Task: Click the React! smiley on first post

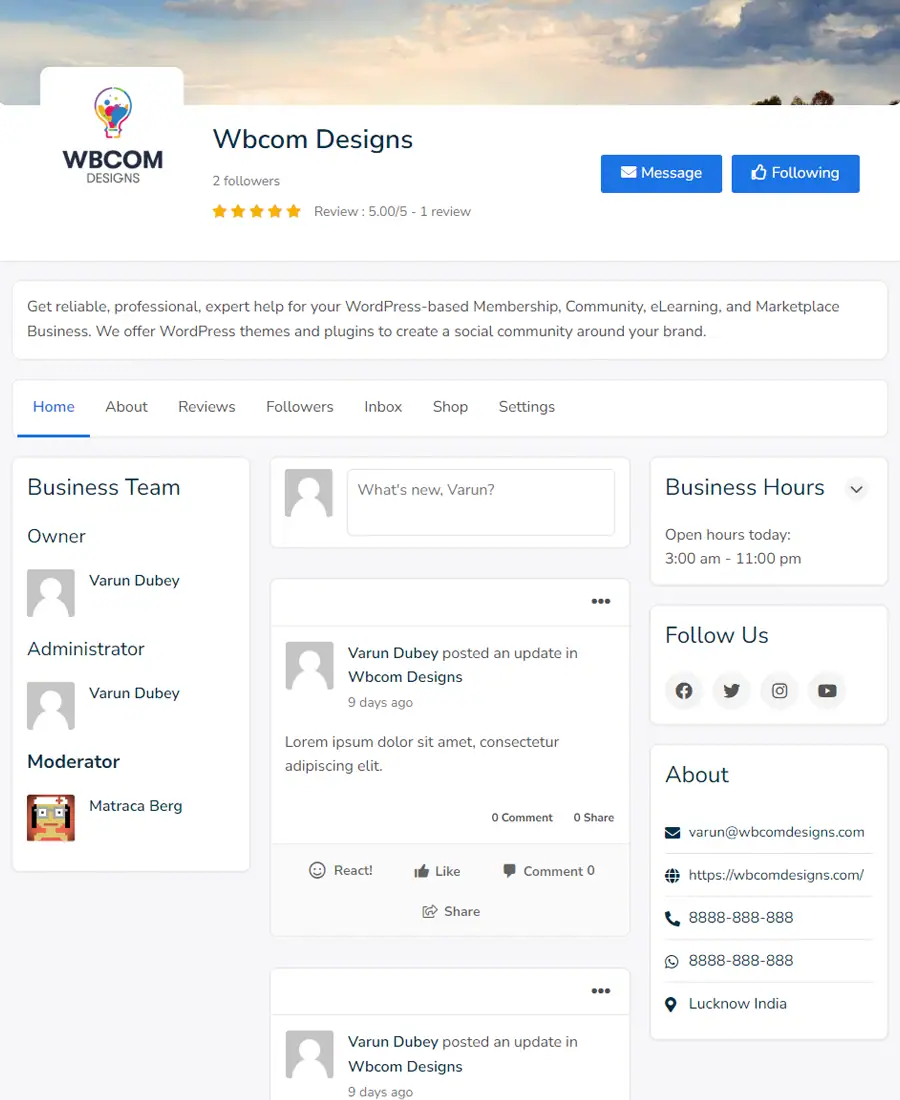Action: tap(317, 871)
